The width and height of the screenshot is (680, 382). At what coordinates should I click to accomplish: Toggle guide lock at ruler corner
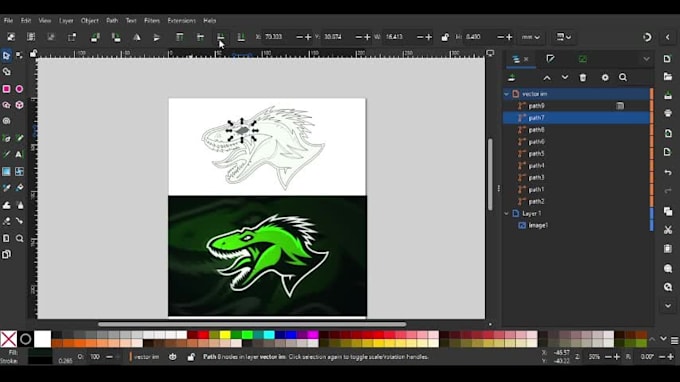[x=33, y=53]
